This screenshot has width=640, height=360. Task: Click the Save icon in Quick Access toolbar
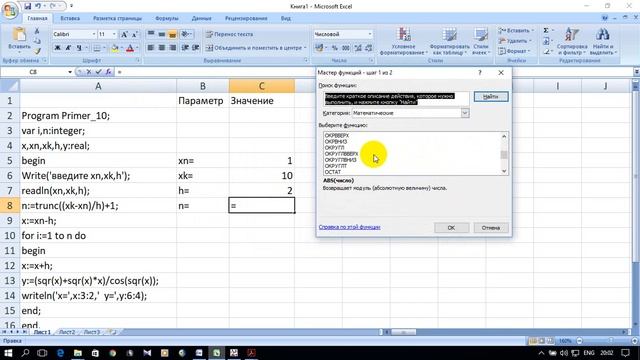pos(28,6)
